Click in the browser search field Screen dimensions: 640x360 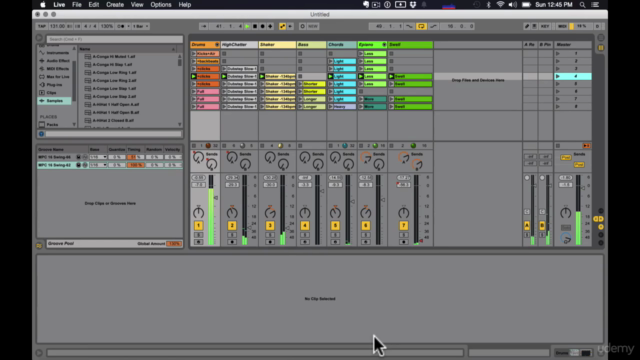(114, 39)
